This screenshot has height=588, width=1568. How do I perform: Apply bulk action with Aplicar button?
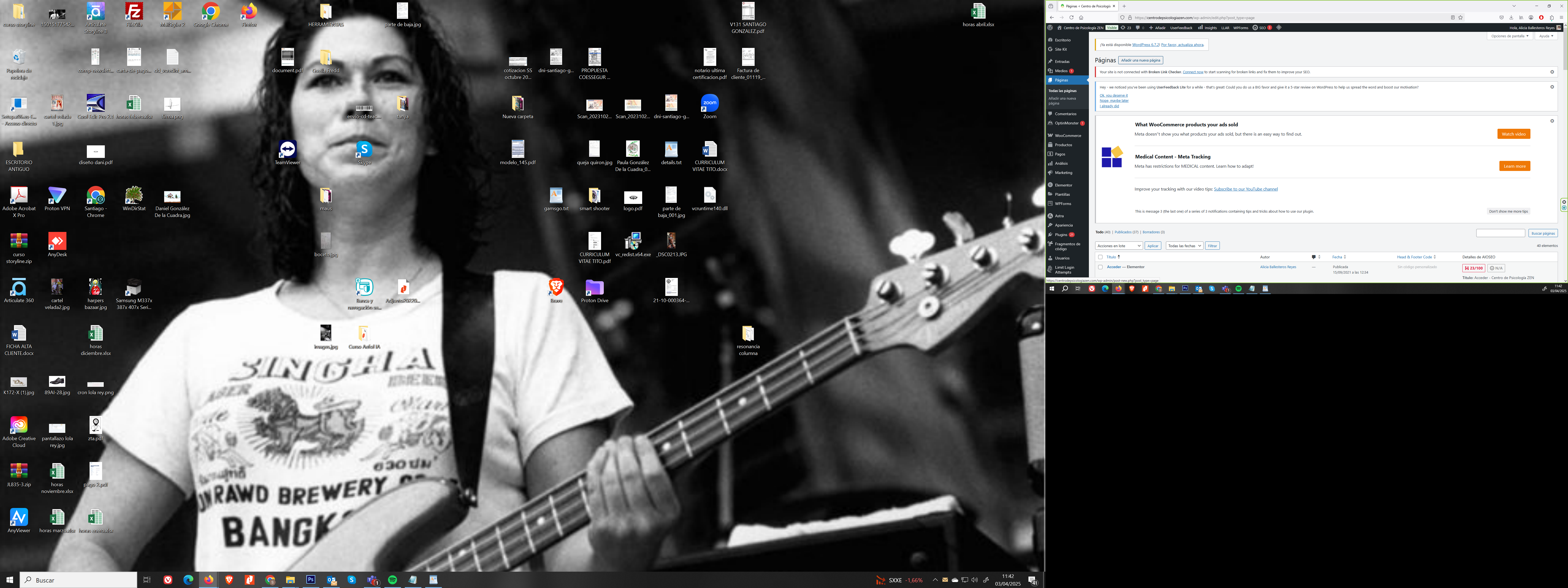pyautogui.click(x=1153, y=246)
